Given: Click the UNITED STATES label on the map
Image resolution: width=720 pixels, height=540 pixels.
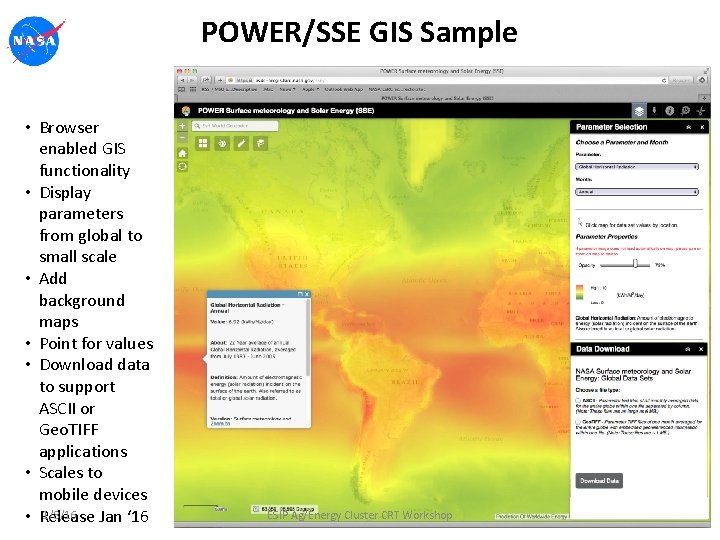Looking at the screenshot, I should tap(292, 262).
